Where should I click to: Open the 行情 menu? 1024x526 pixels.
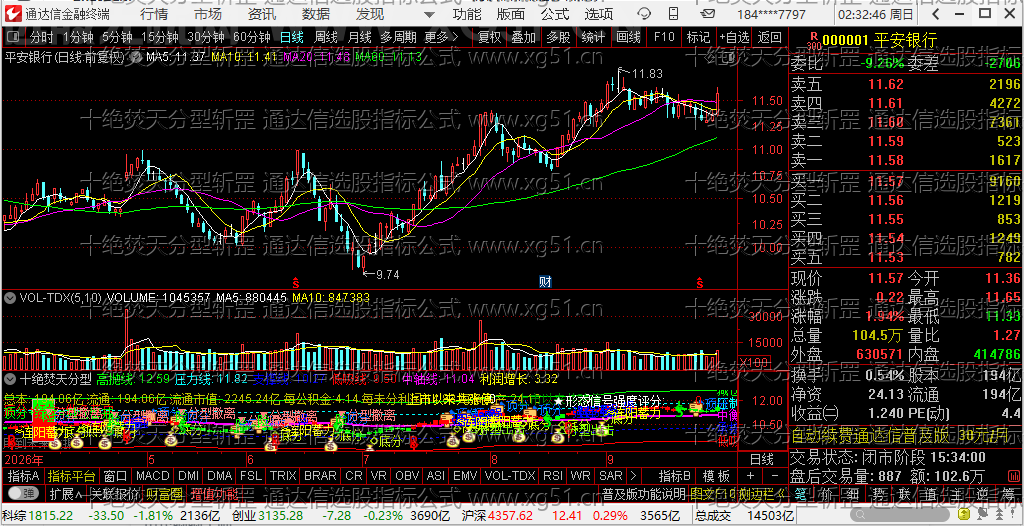click(x=153, y=14)
